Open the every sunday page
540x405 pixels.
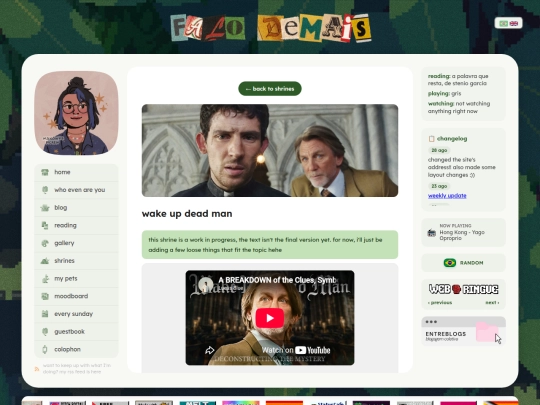point(76,314)
